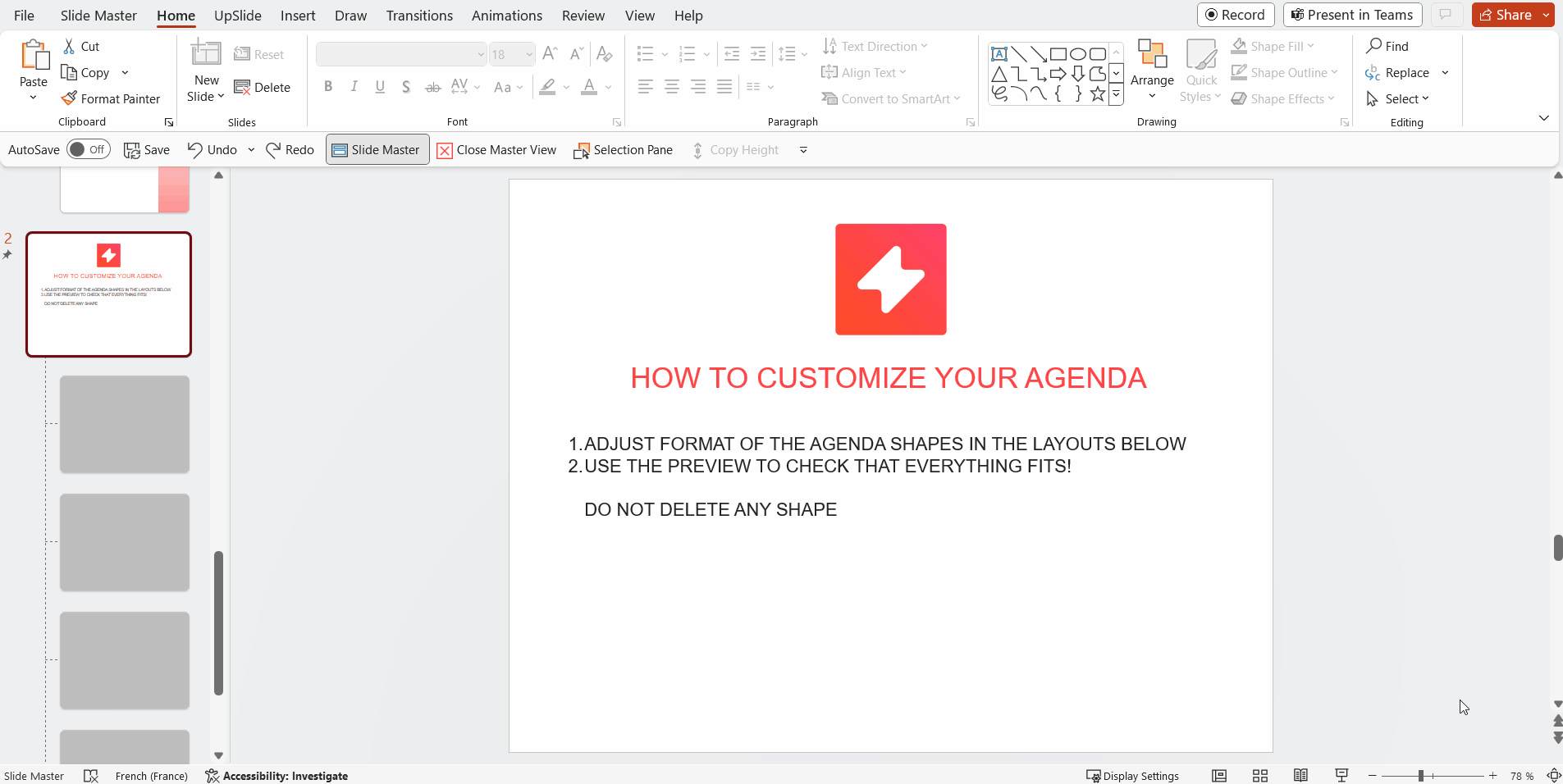Open the File menu
The height and width of the screenshot is (784, 1563).
(x=25, y=16)
